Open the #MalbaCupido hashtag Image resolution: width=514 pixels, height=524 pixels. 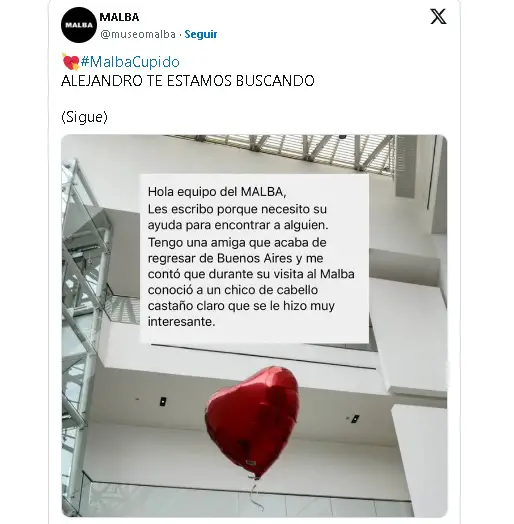(130, 62)
